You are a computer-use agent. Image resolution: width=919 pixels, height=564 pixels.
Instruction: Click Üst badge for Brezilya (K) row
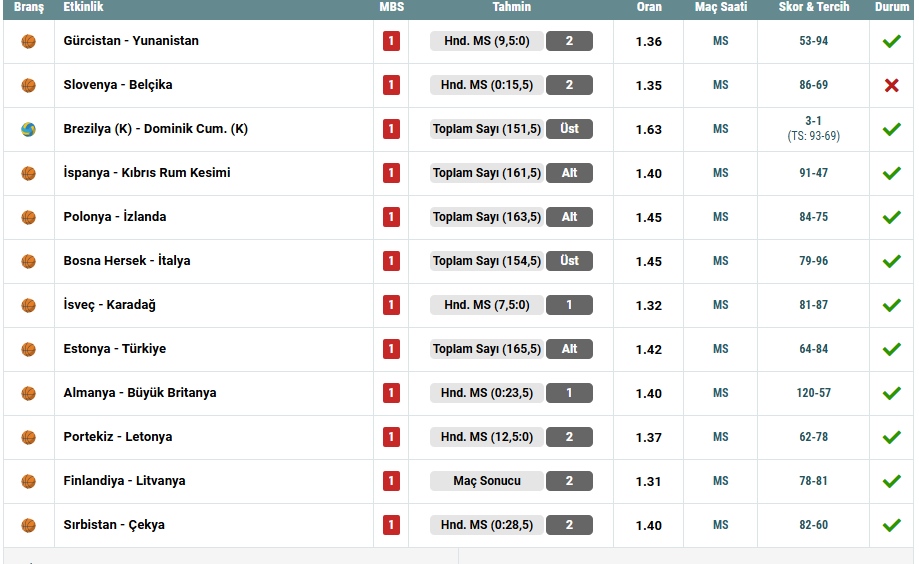[569, 129]
